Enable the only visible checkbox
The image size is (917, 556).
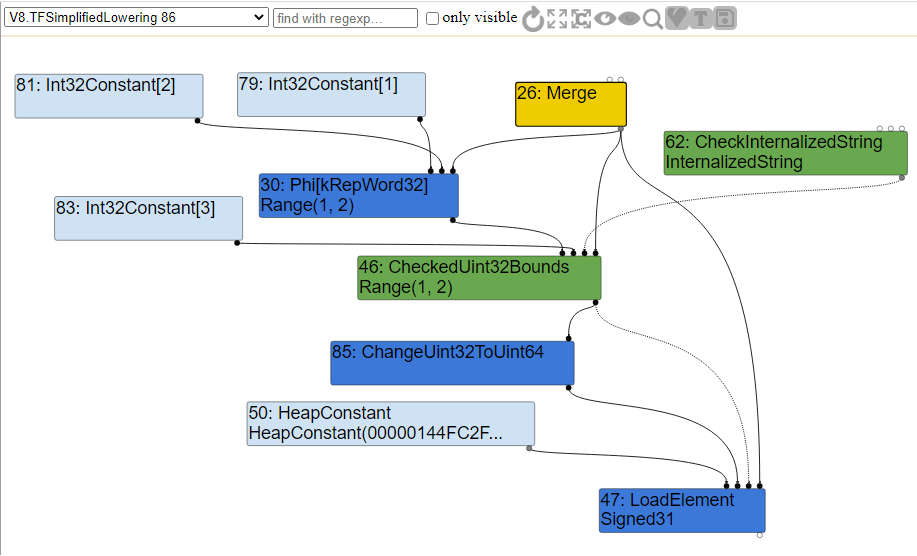(x=432, y=19)
